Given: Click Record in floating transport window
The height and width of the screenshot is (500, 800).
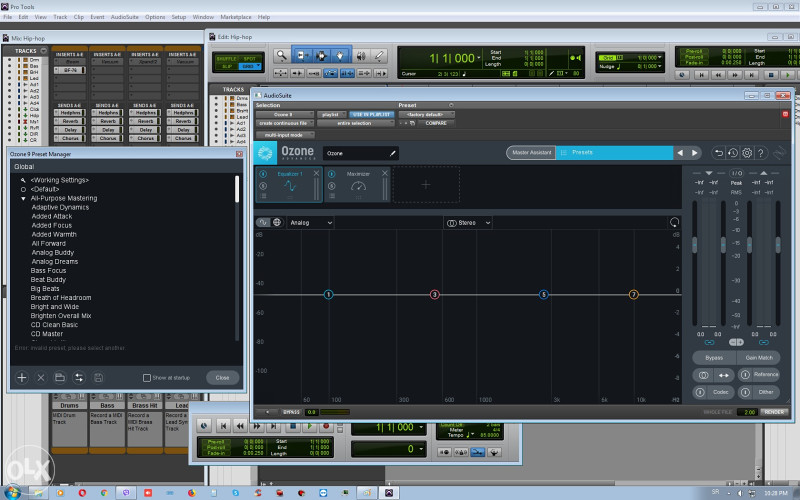Looking at the screenshot, I should [327, 427].
